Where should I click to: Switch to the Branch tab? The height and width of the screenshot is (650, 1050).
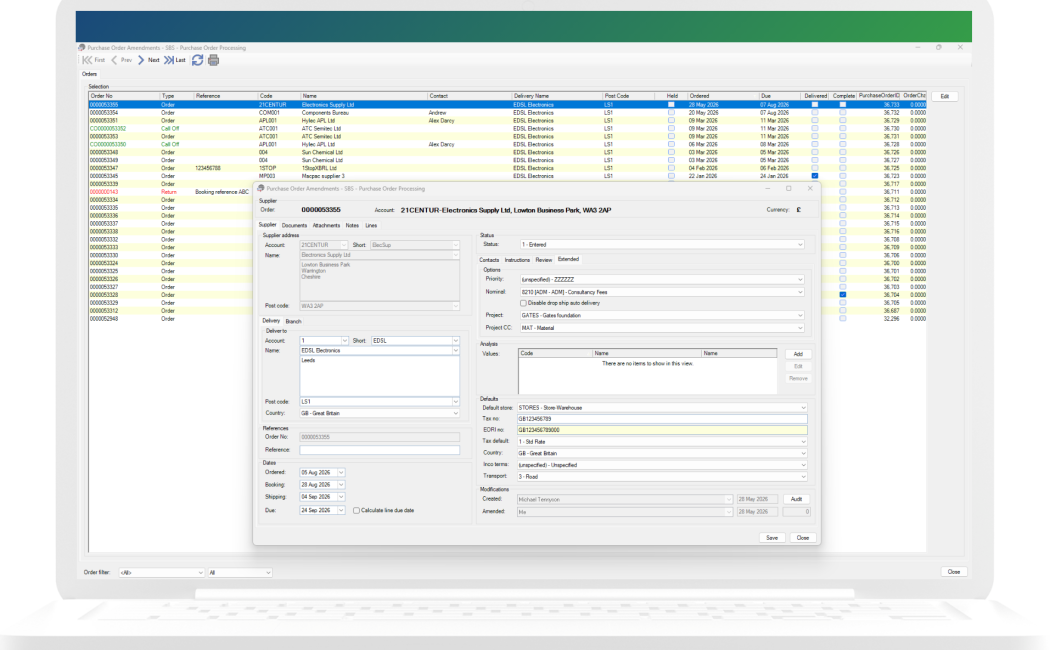293,321
